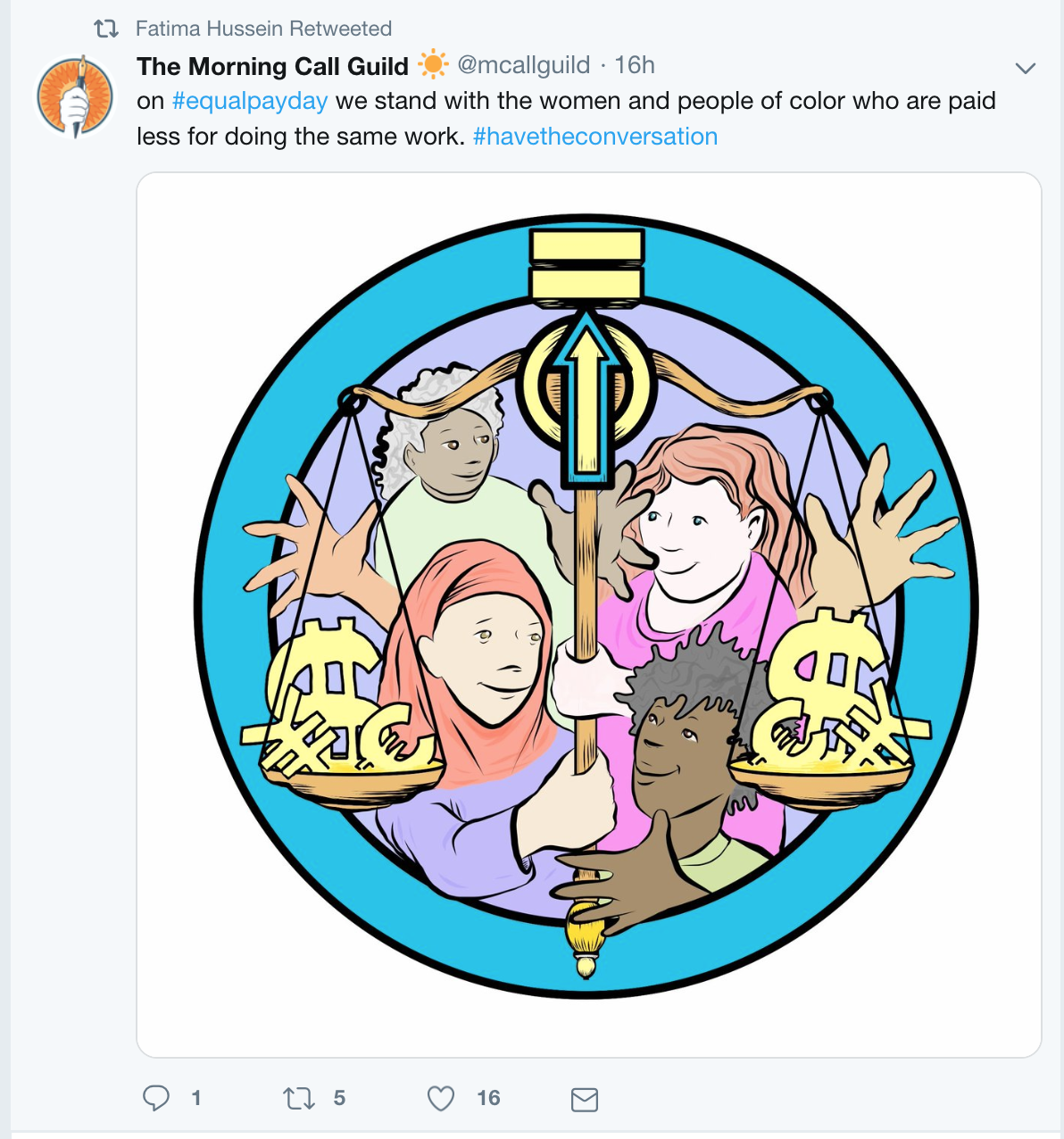Image resolution: width=1064 pixels, height=1139 pixels.
Task: Click the yellow equal sign in the illustration
Action: pyautogui.click(x=586, y=264)
